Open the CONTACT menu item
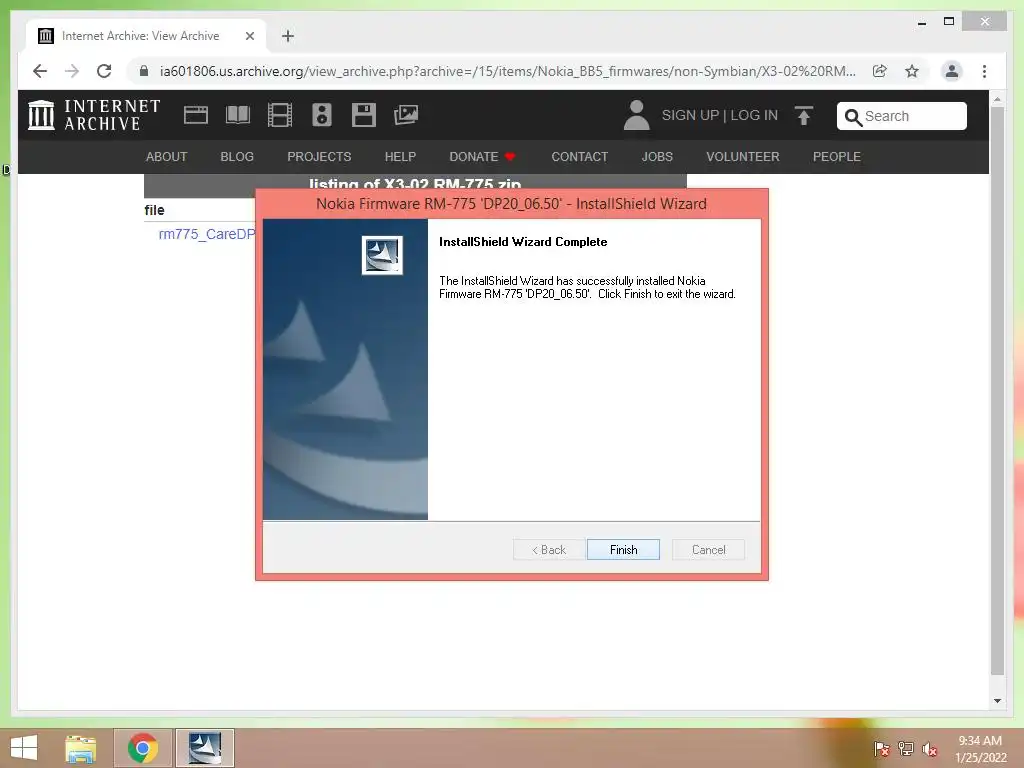 point(579,157)
